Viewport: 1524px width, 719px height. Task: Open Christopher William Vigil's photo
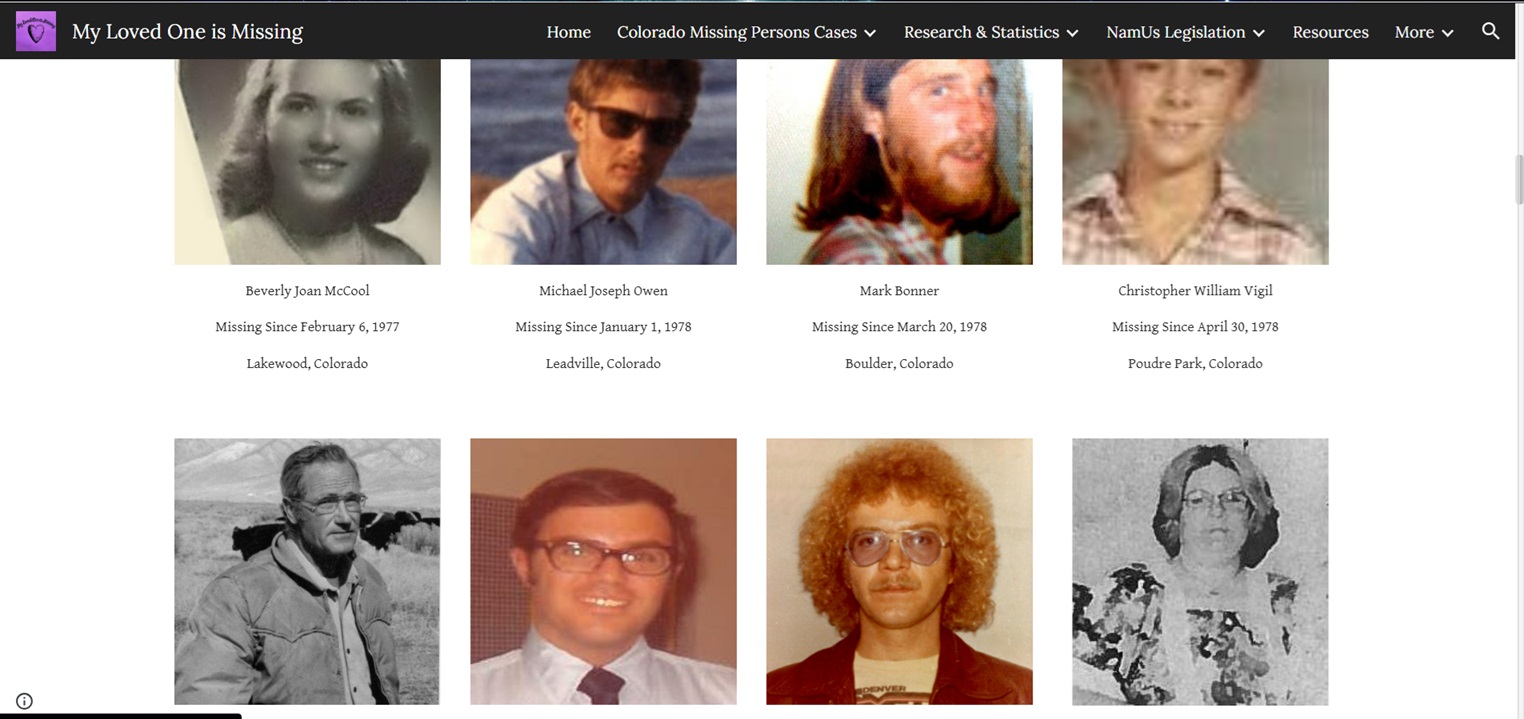pyautogui.click(x=1195, y=161)
